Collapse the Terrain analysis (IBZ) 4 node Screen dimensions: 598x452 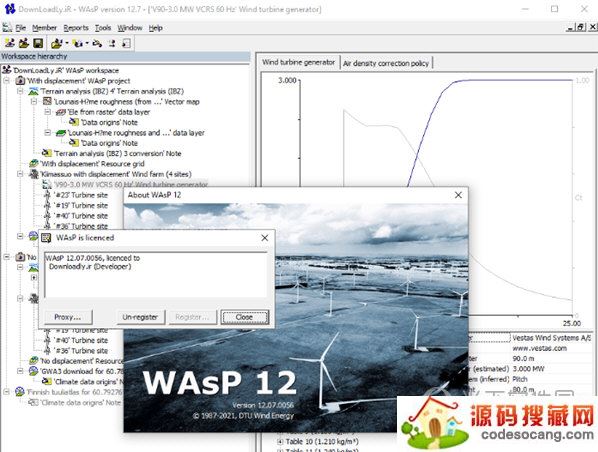[x=20, y=91]
